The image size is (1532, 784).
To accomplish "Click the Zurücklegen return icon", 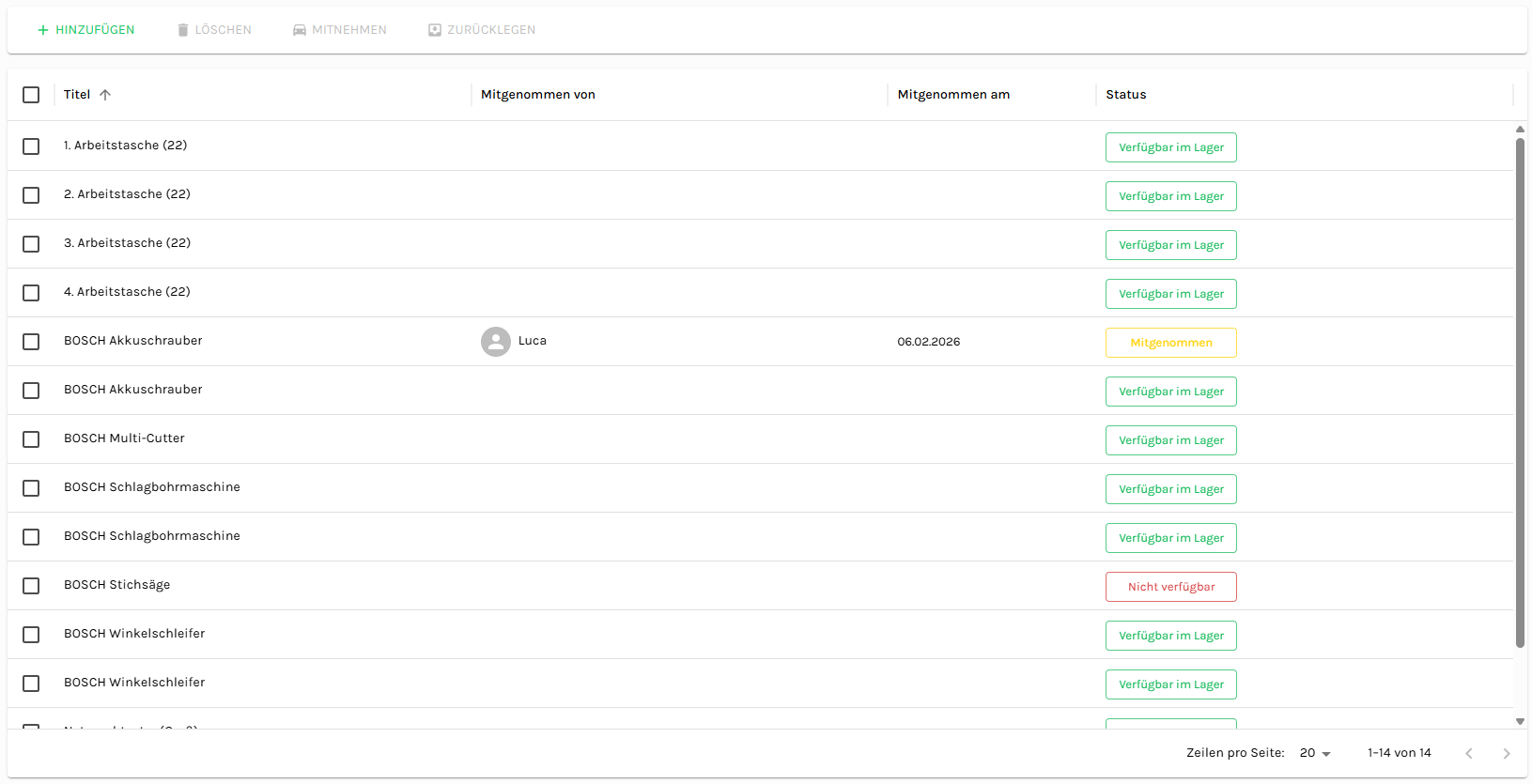I will [435, 30].
